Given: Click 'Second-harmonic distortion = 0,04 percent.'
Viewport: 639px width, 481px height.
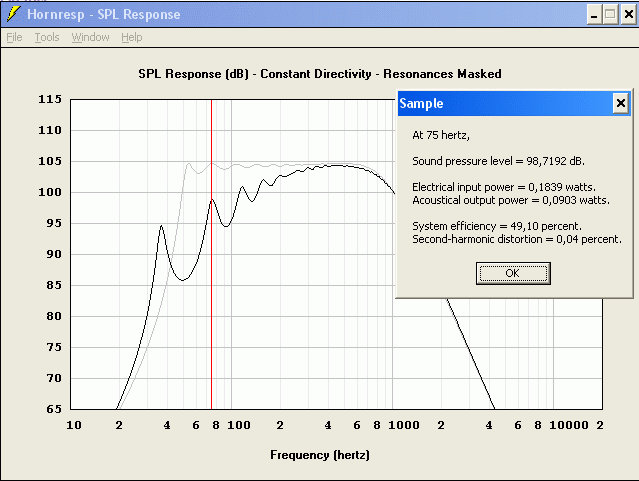Looking at the screenshot, I should pyautogui.click(x=517, y=239).
